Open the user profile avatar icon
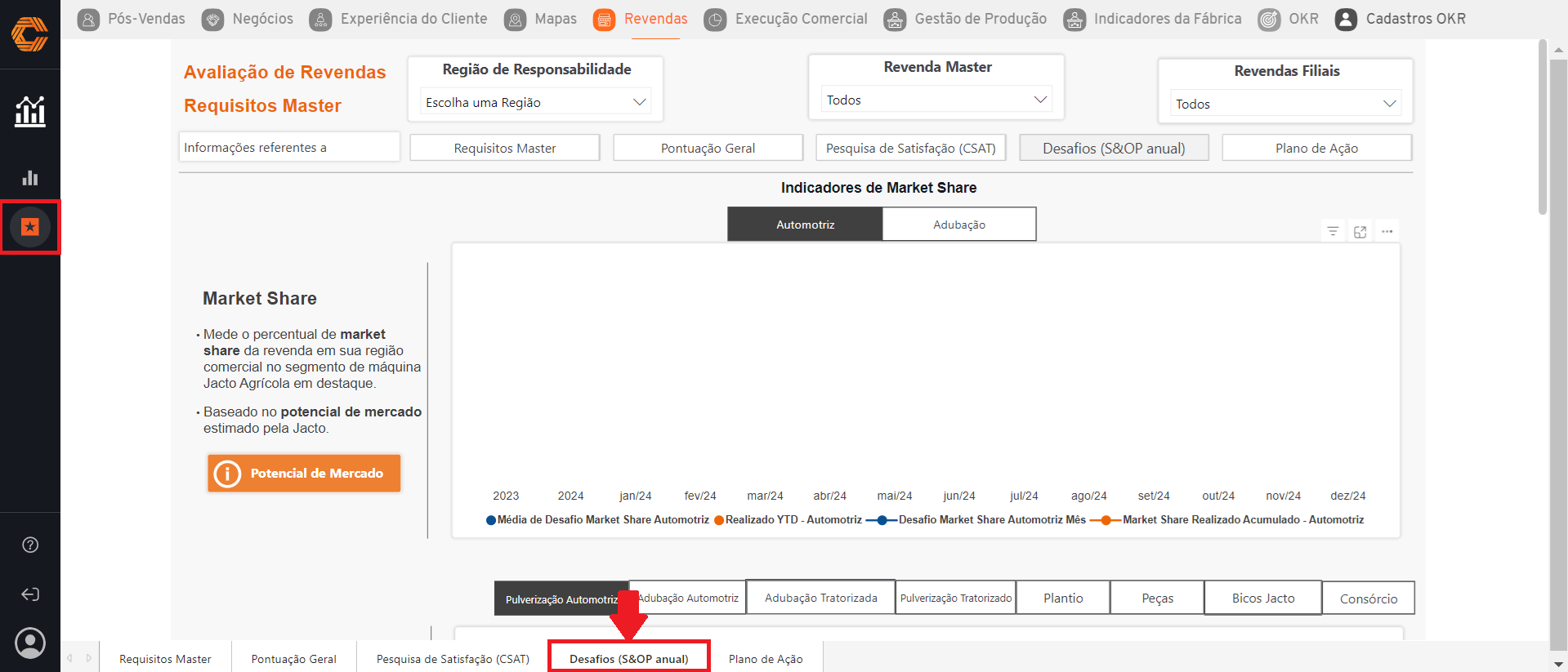The image size is (1568, 672). pyautogui.click(x=30, y=643)
